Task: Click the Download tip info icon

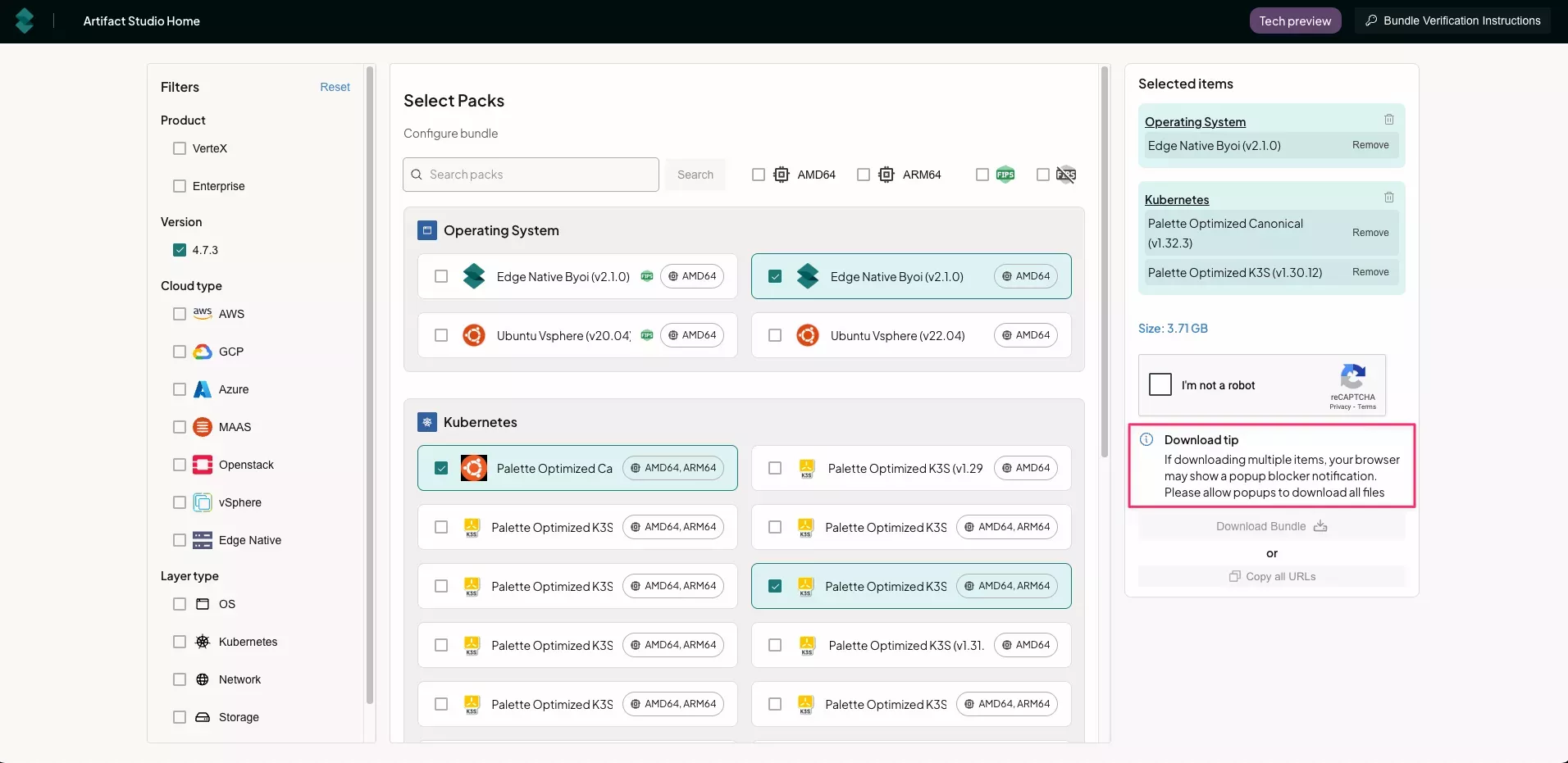Action: tap(1146, 440)
